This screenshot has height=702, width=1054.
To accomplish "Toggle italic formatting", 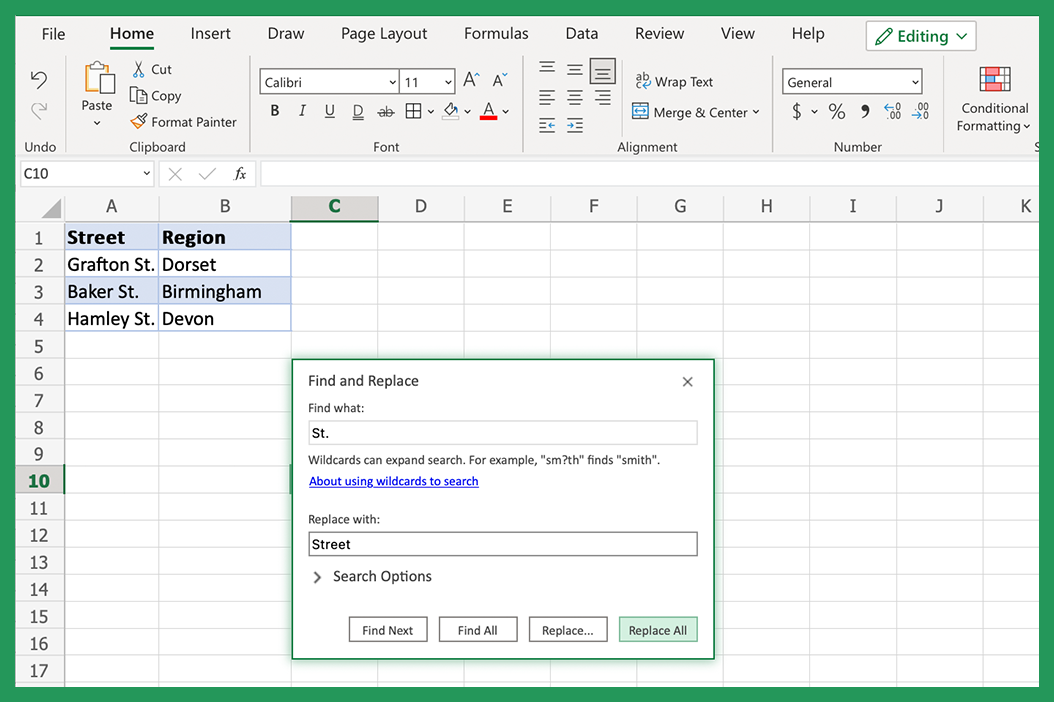I will coord(302,111).
